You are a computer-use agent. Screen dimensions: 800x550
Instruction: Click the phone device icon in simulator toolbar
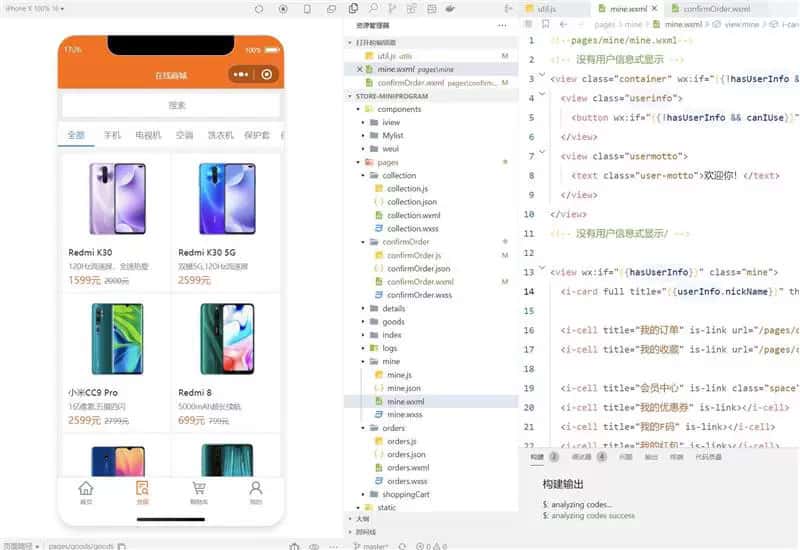(307, 9)
